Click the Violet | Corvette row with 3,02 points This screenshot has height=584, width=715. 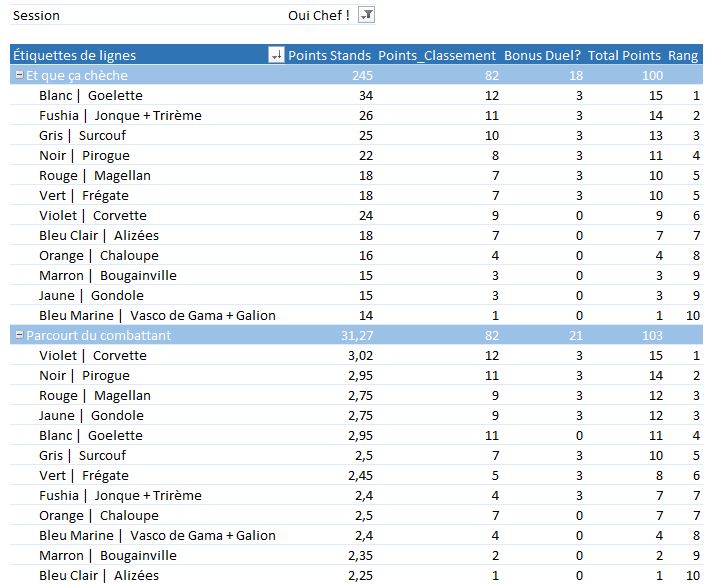(x=92, y=356)
